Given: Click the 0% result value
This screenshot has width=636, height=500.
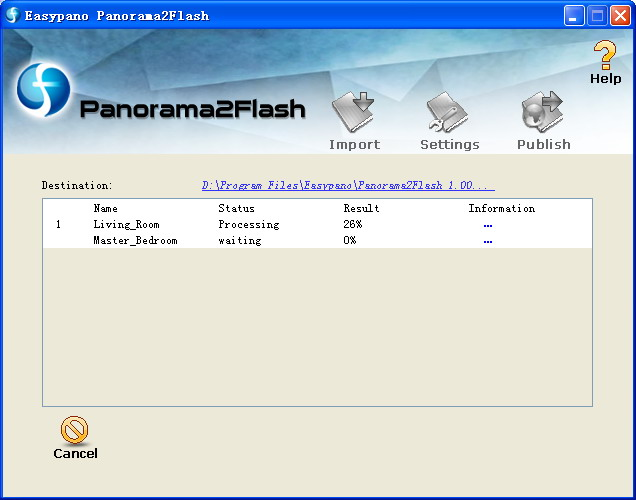Looking at the screenshot, I should point(350,240).
